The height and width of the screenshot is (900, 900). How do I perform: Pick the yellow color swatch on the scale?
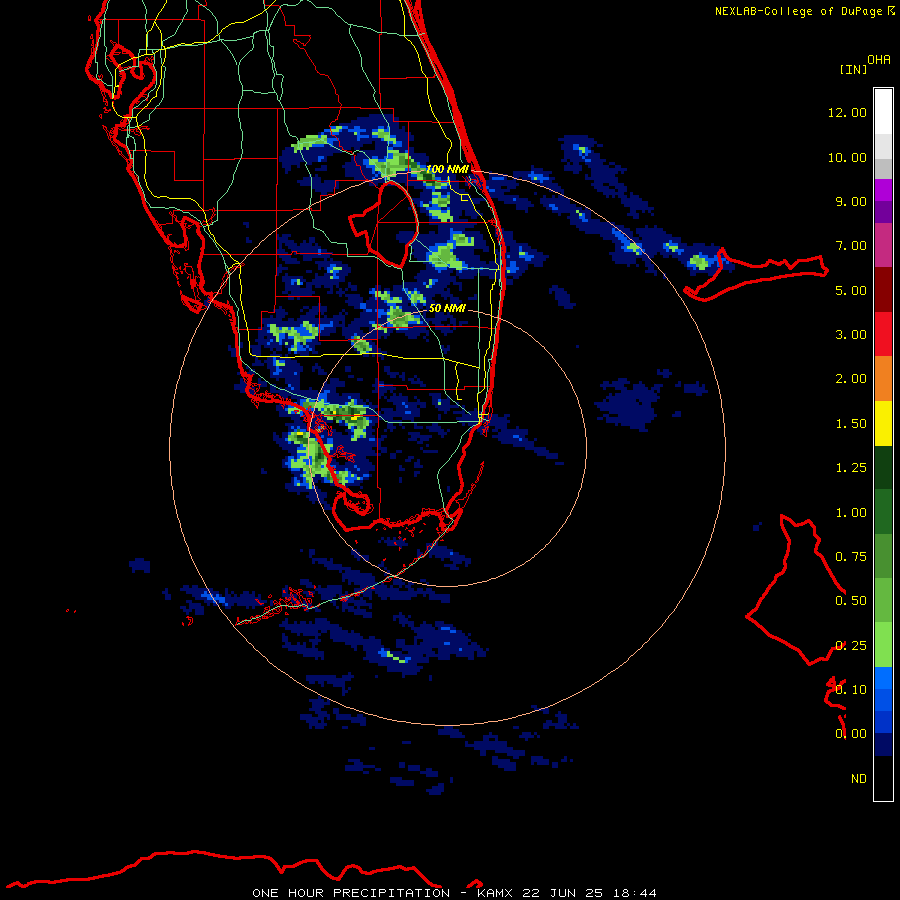click(x=883, y=424)
